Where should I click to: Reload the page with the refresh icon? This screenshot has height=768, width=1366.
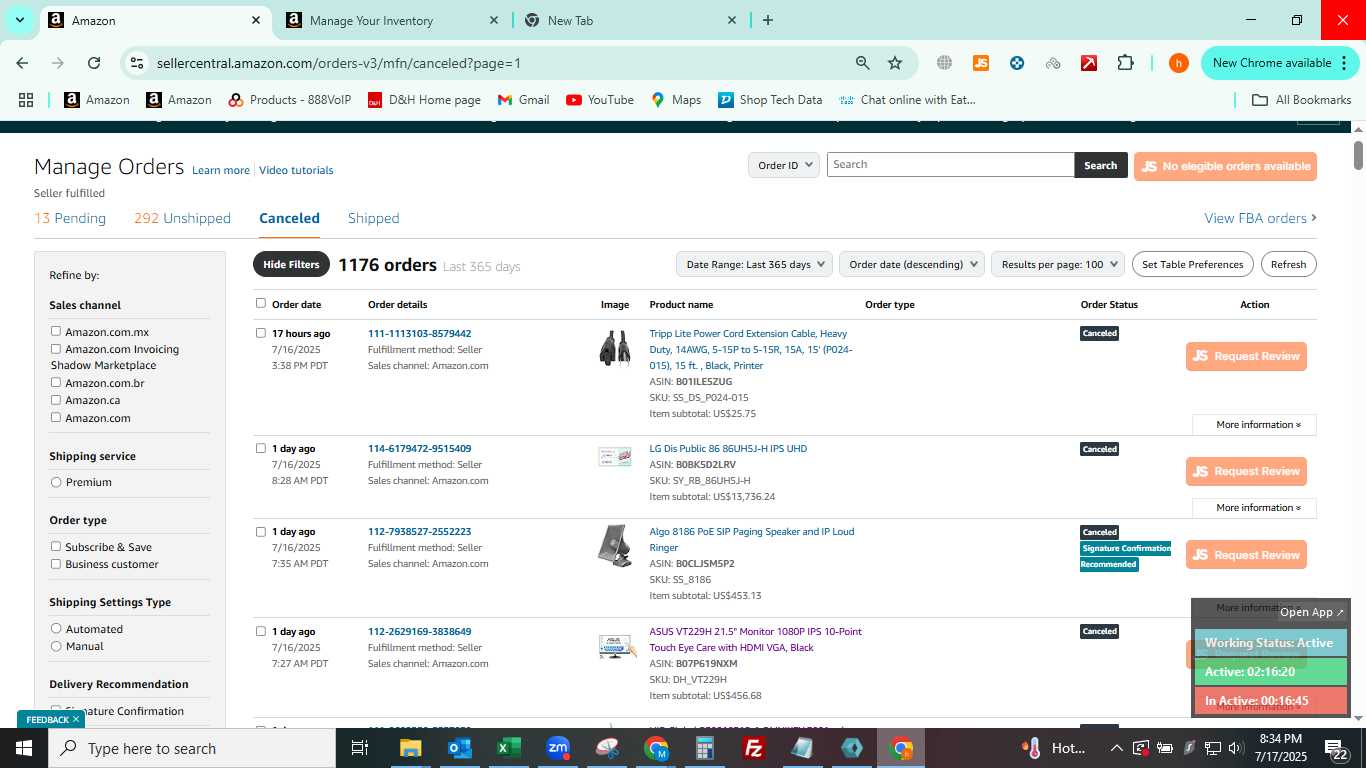tap(94, 63)
